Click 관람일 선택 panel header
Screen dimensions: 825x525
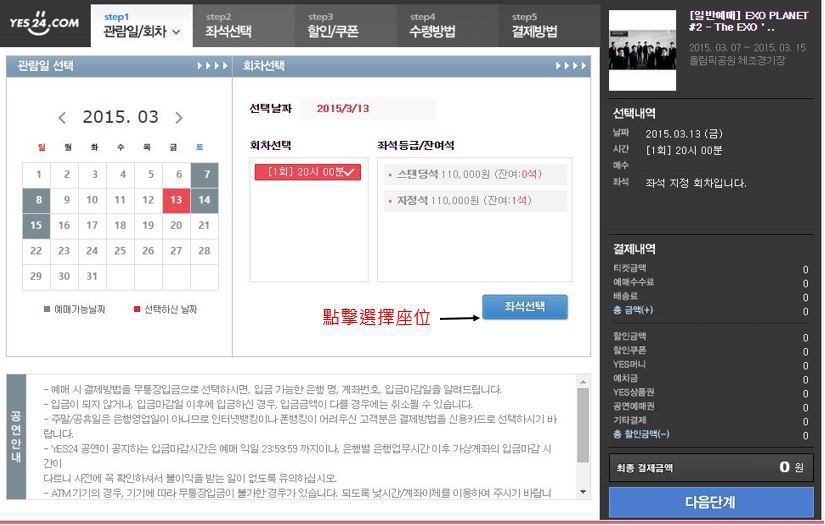coord(119,66)
